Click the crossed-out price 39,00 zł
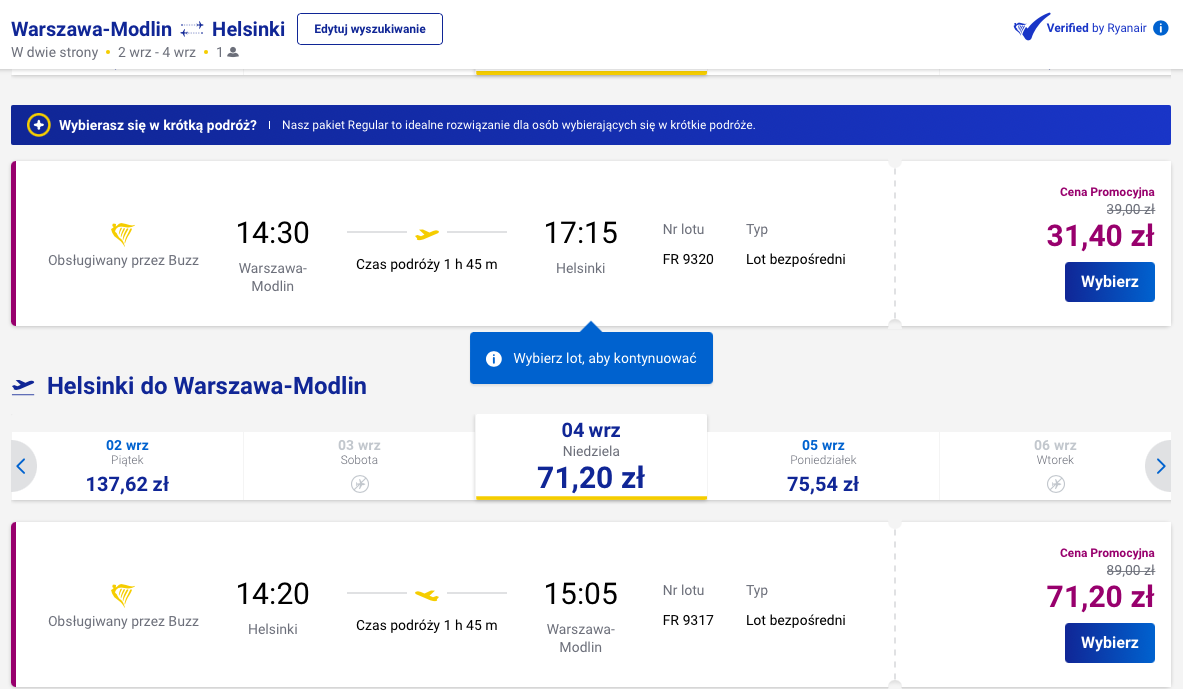The width and height of the screenshot is (1183, 689). (x=1130, y=209)
